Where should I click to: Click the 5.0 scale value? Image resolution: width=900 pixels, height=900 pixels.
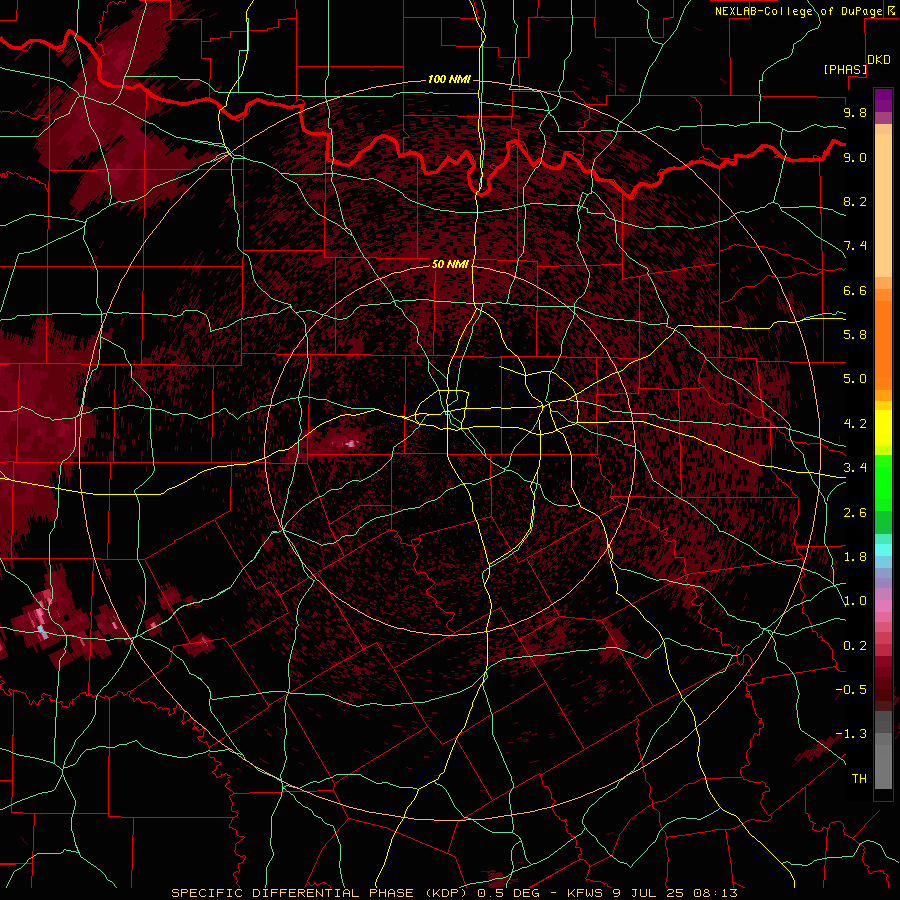(855, 379)
